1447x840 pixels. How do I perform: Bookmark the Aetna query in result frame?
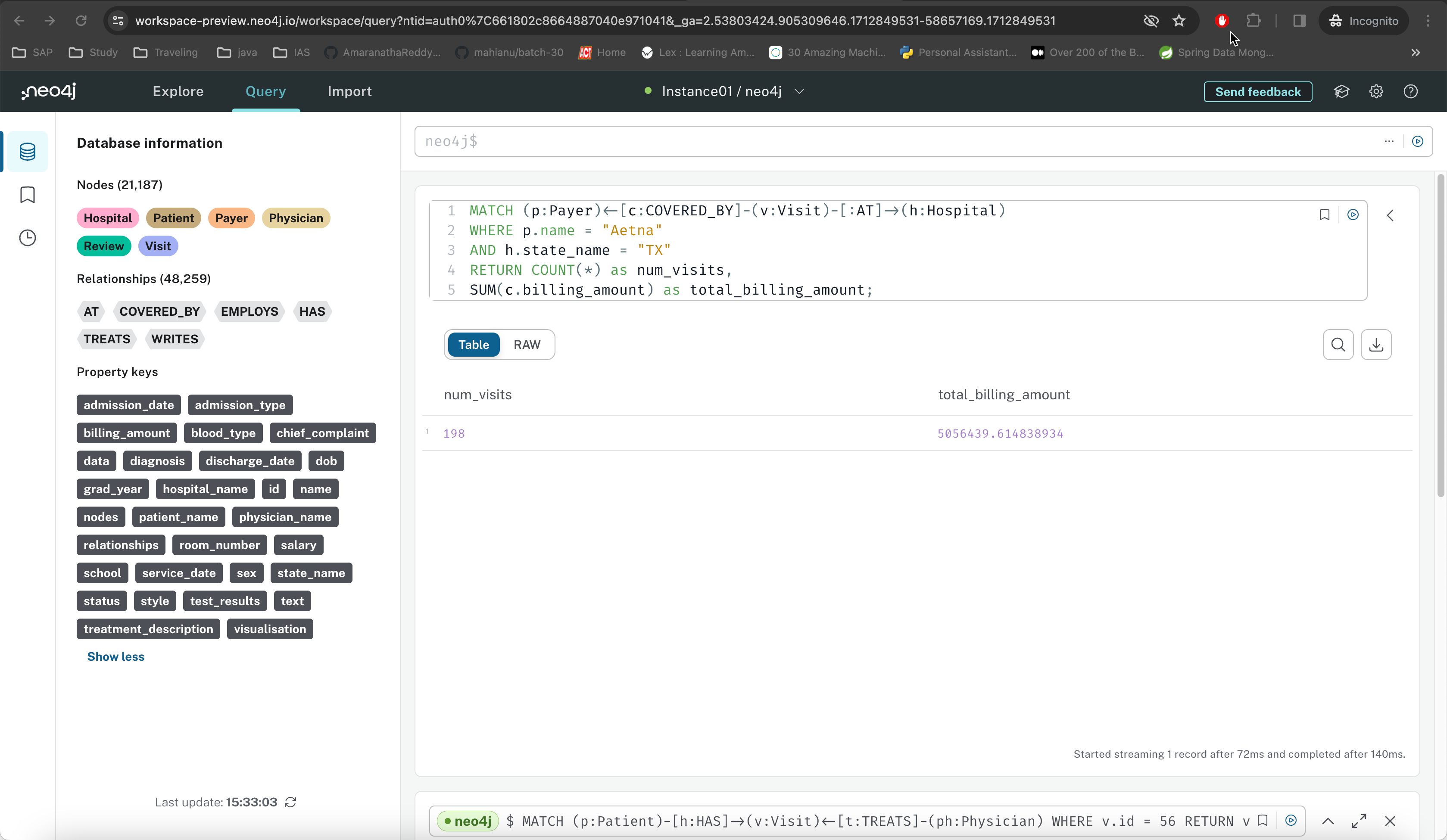[x=1324, y=215]
